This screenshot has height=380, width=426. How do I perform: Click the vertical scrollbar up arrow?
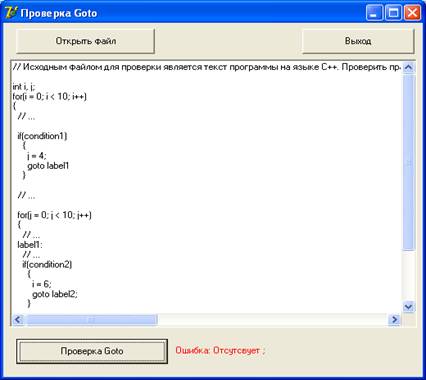tap(408, 68)
